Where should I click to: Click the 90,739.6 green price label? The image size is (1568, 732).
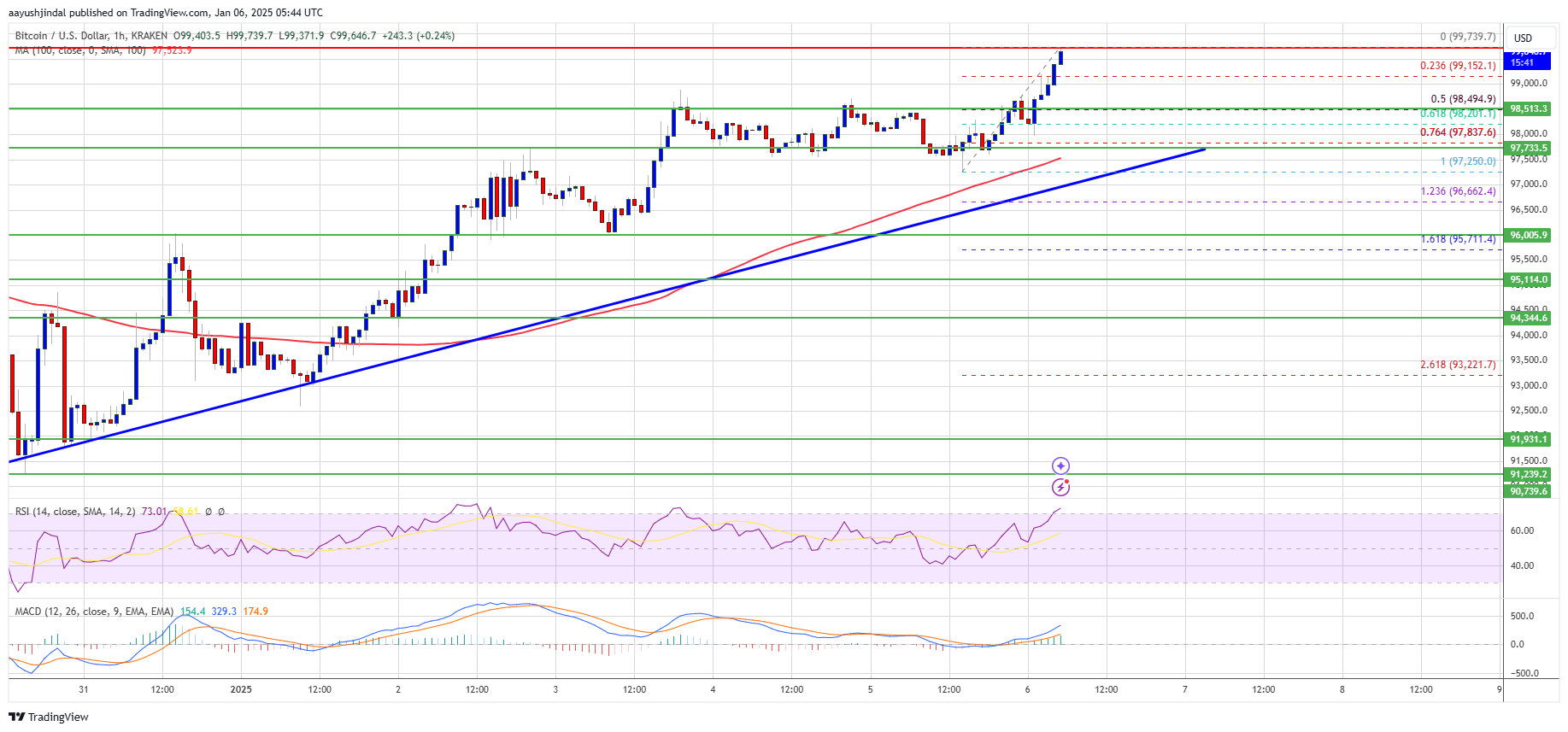point(1527,491)
